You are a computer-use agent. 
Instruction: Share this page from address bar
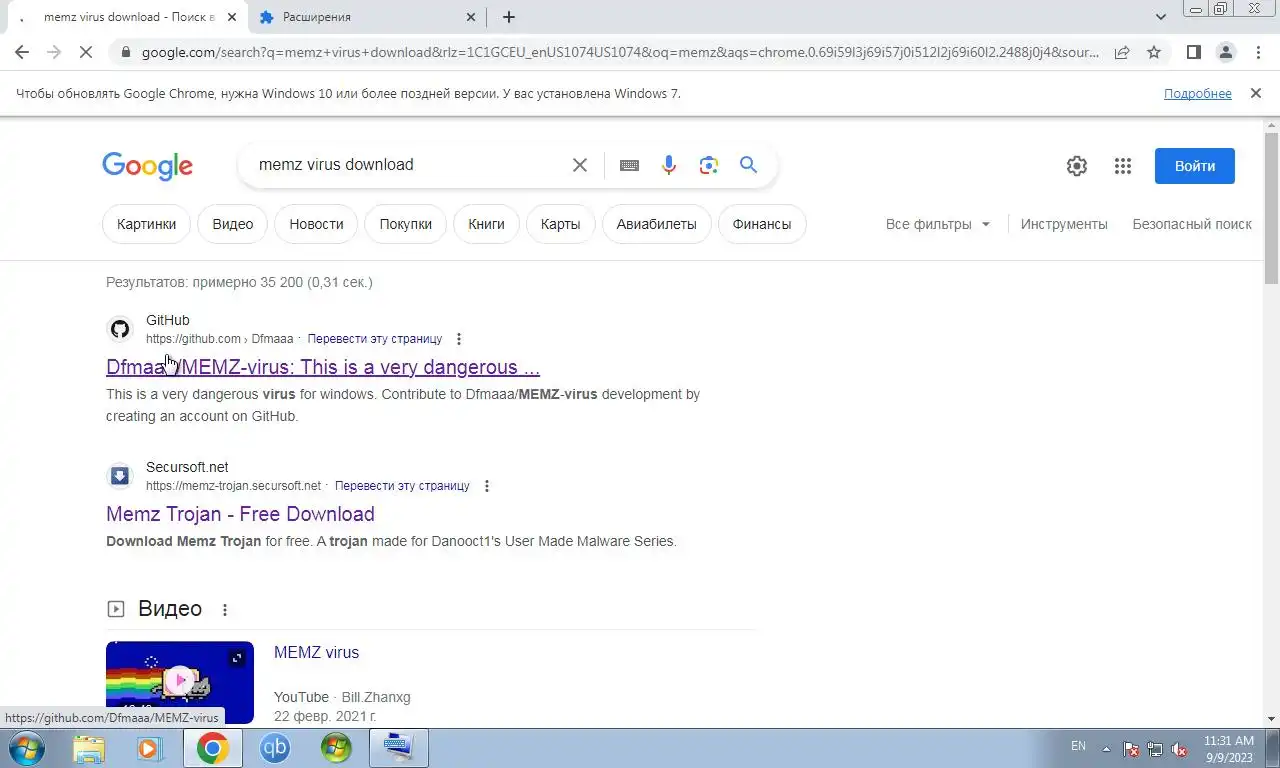pyautogui.click(x=1122, y=52)
